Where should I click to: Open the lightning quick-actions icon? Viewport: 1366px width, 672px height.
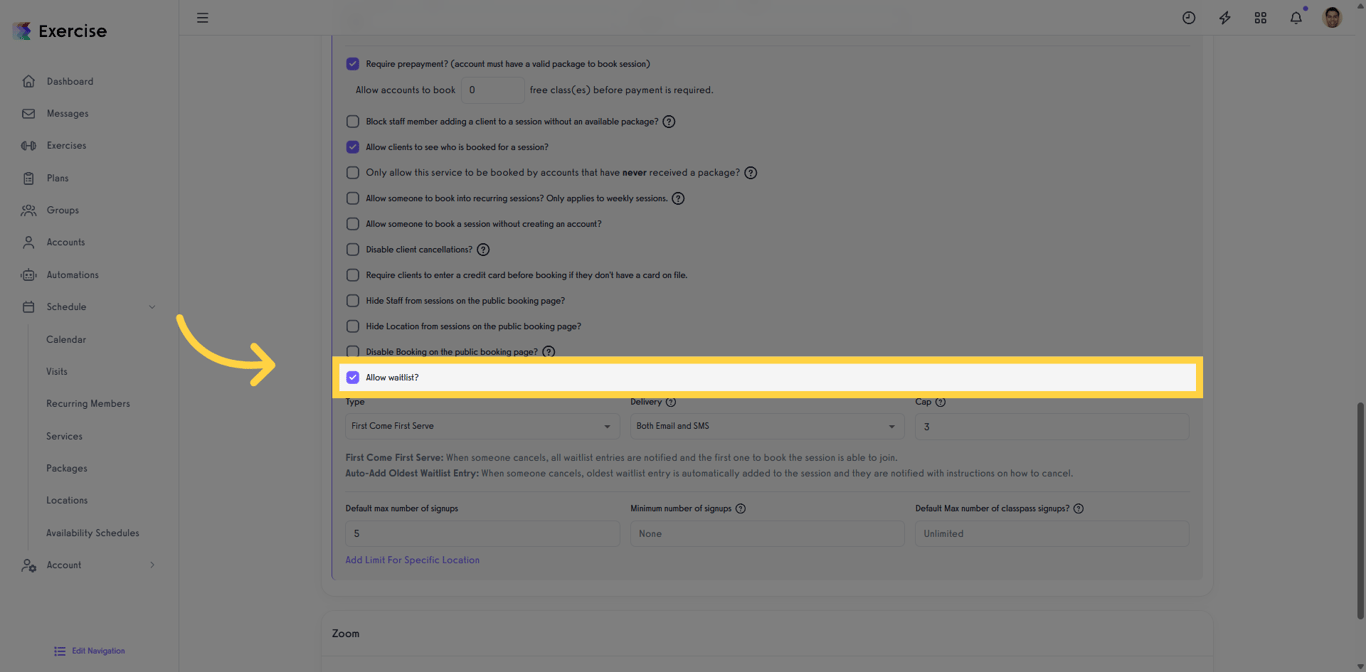coord(1224,17)
